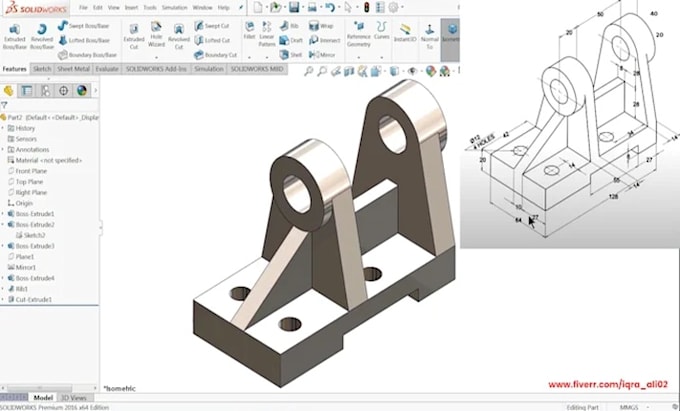Open the Tools menu
This screenshot has height=411, width=680.
pos(150,7)
